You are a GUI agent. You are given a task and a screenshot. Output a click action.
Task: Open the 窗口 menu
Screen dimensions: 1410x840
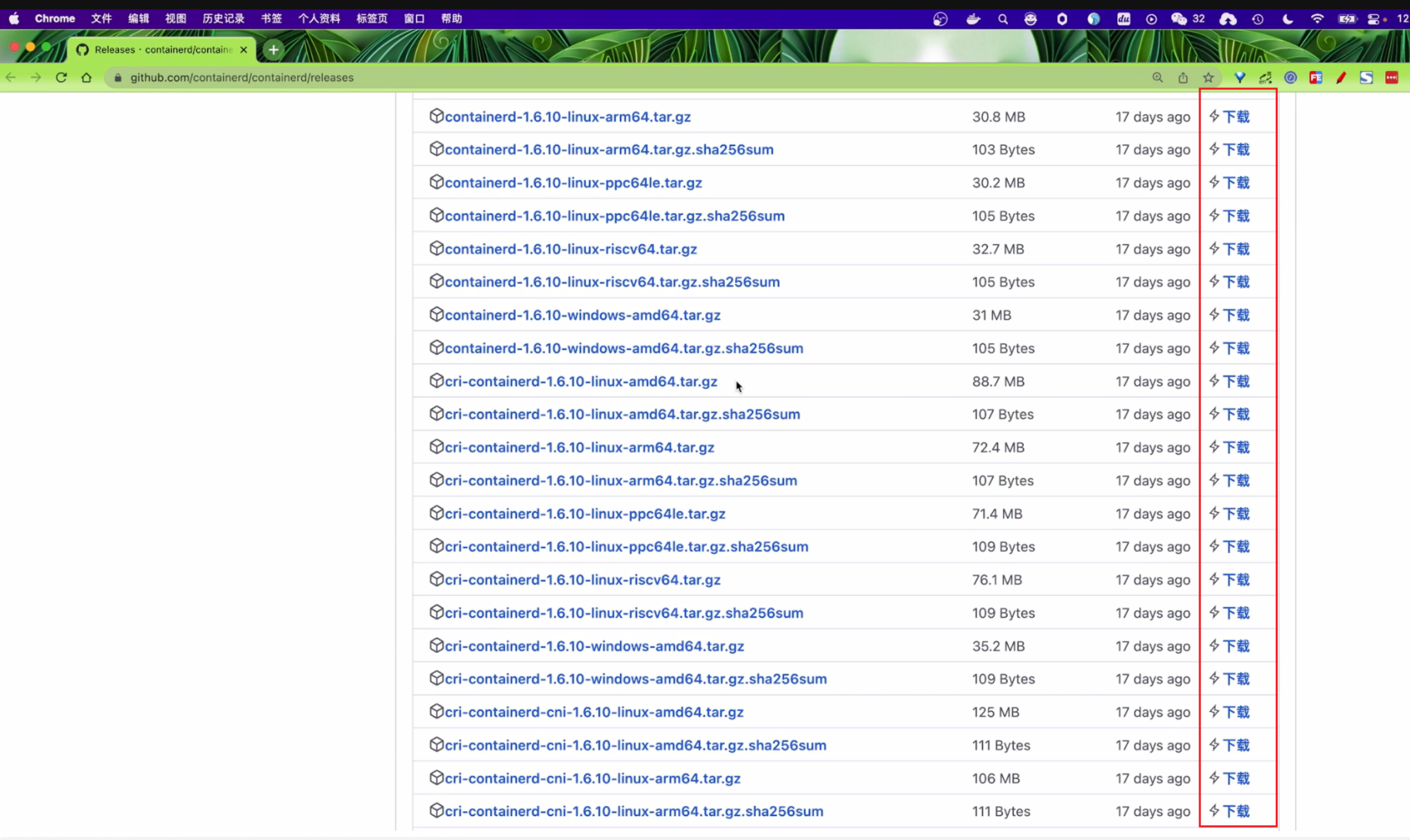(415, 19)
